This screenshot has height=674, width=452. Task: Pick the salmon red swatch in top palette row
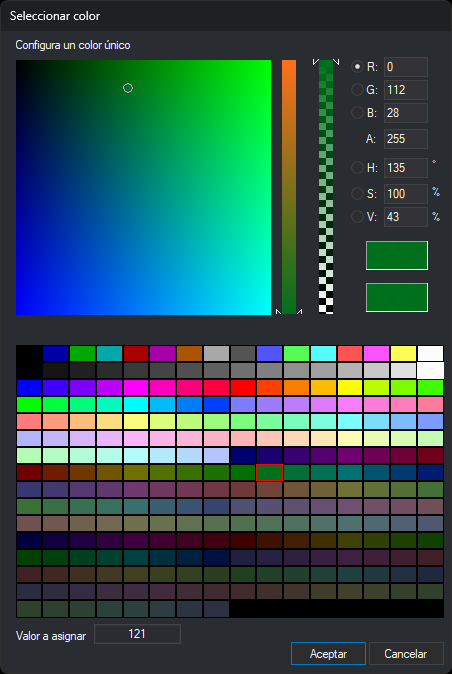click(350, 354)
